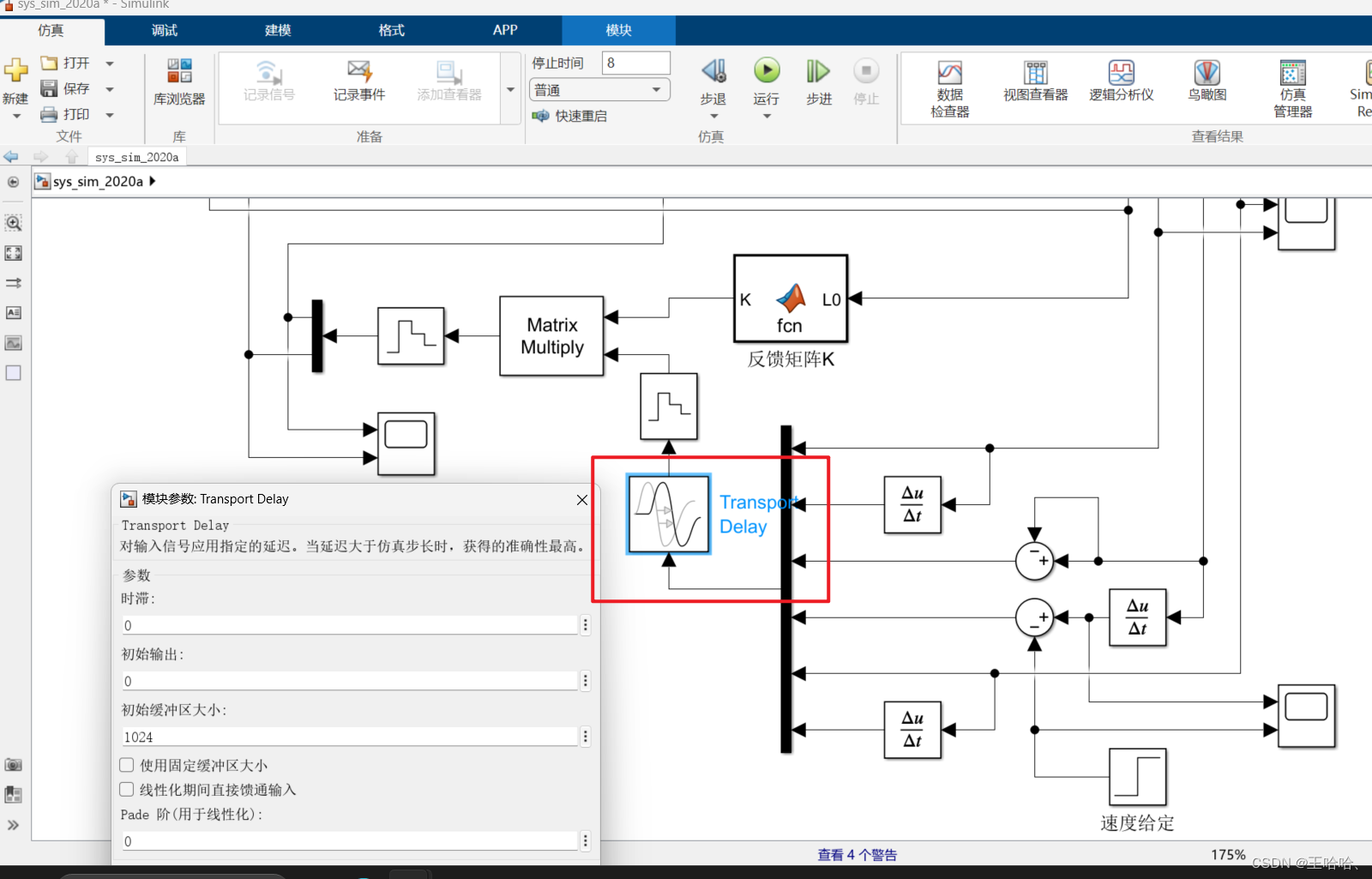Switch to the Format (格式) tab
The width and height of the screenshot is (1372, 879).
391,30
